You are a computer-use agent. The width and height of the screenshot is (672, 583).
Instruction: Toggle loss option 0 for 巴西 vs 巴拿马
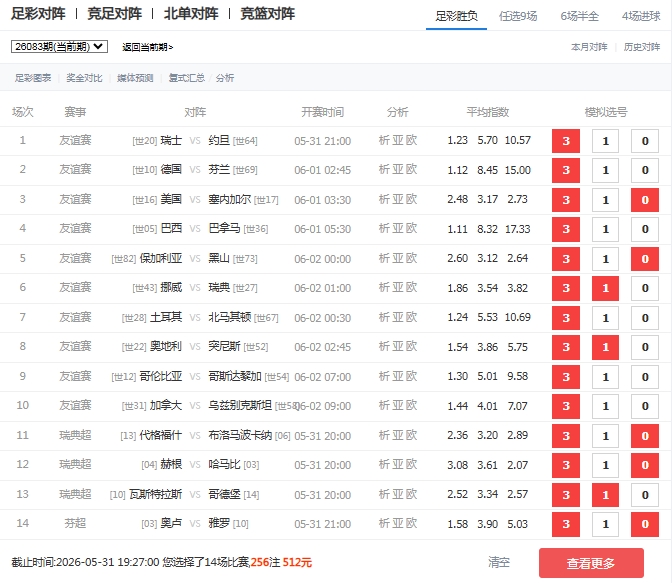[645, 229]
